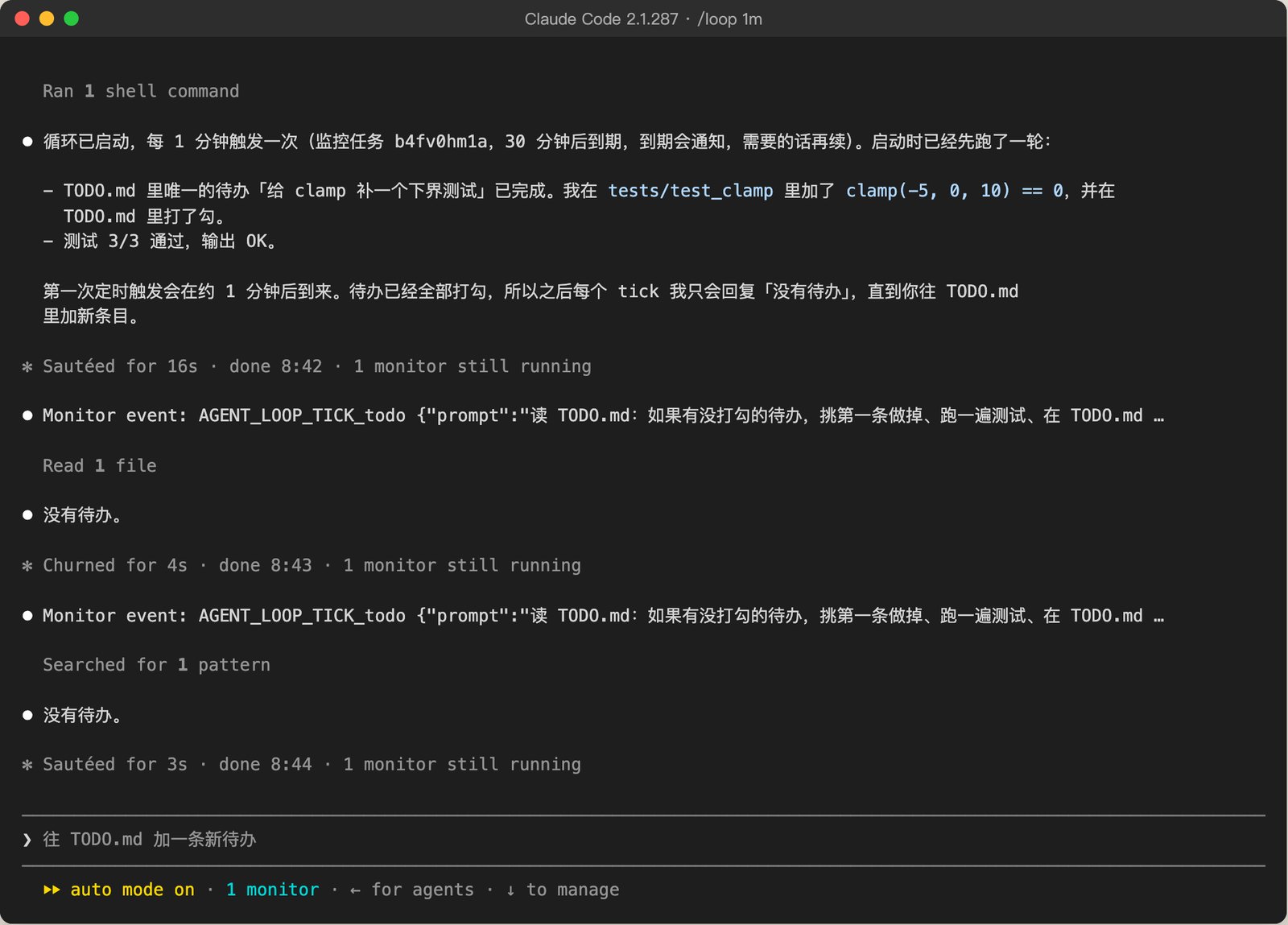1288x925 pixels.
Task: Click the Sautéed for 3s status line
Action: pos(312,764)
